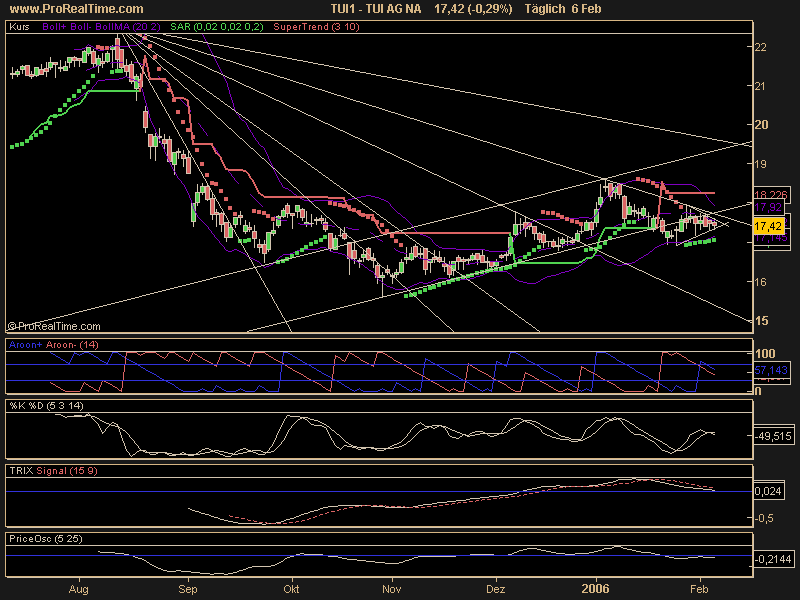Click the -49,515 stochastic value label
Screen dimensions: 800x600
[772, 436]
